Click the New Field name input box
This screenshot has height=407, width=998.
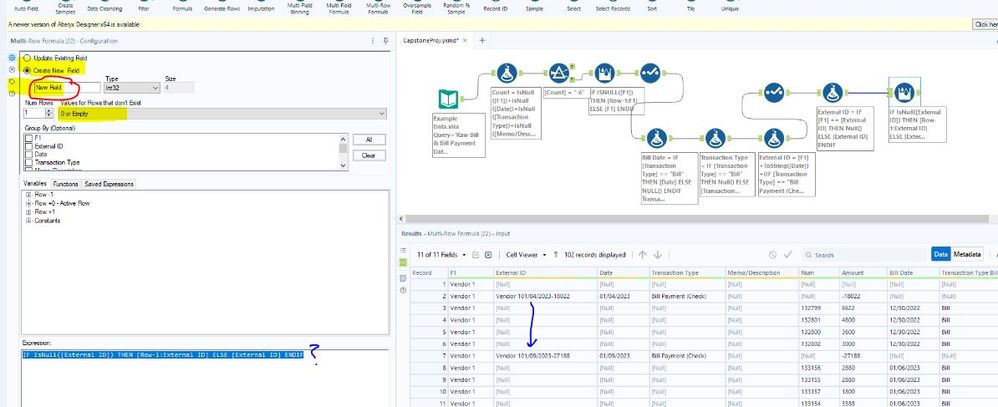(x=68, y=89)
